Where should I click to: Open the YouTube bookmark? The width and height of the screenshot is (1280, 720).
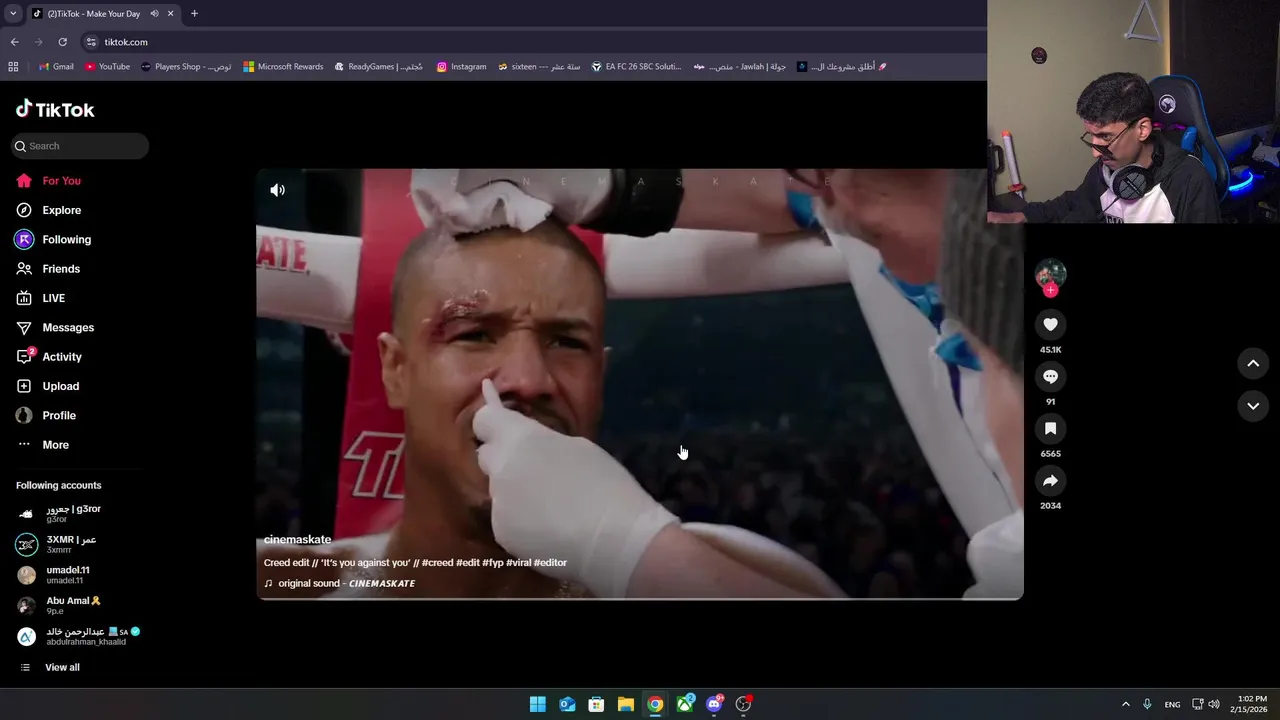[x=107, y=67]
